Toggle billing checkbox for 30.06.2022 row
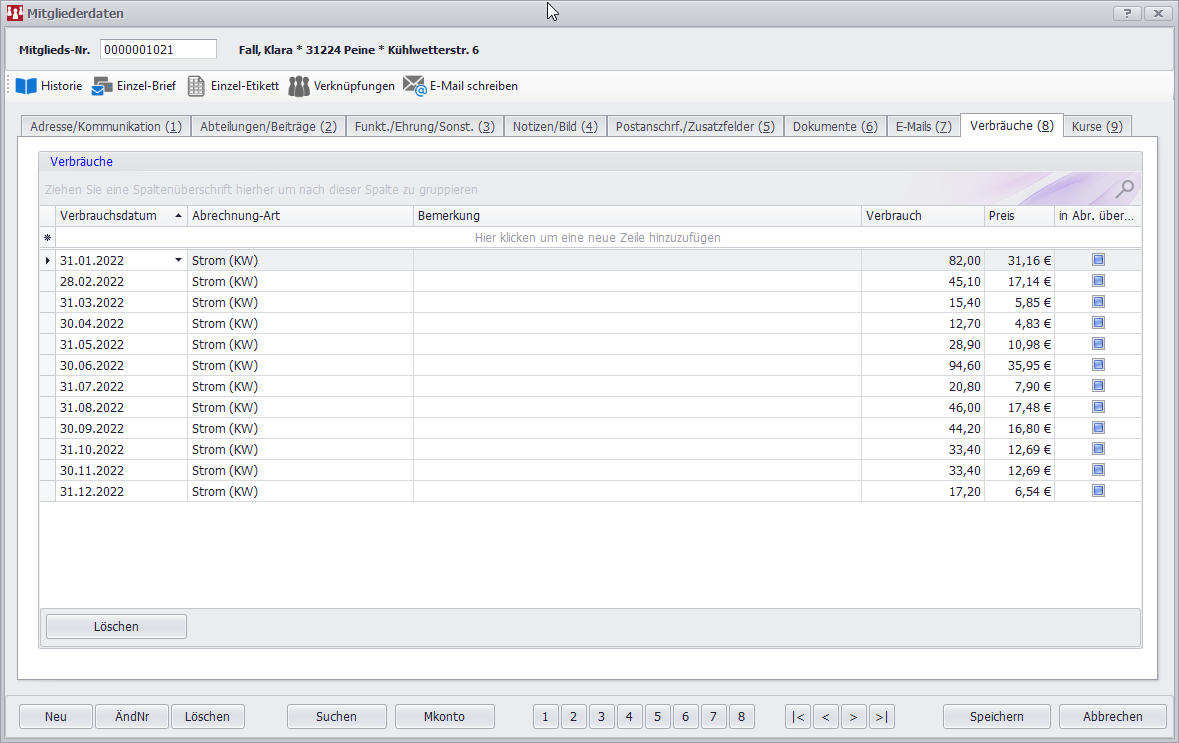The image size is (1179, 743). [1098, 365]
